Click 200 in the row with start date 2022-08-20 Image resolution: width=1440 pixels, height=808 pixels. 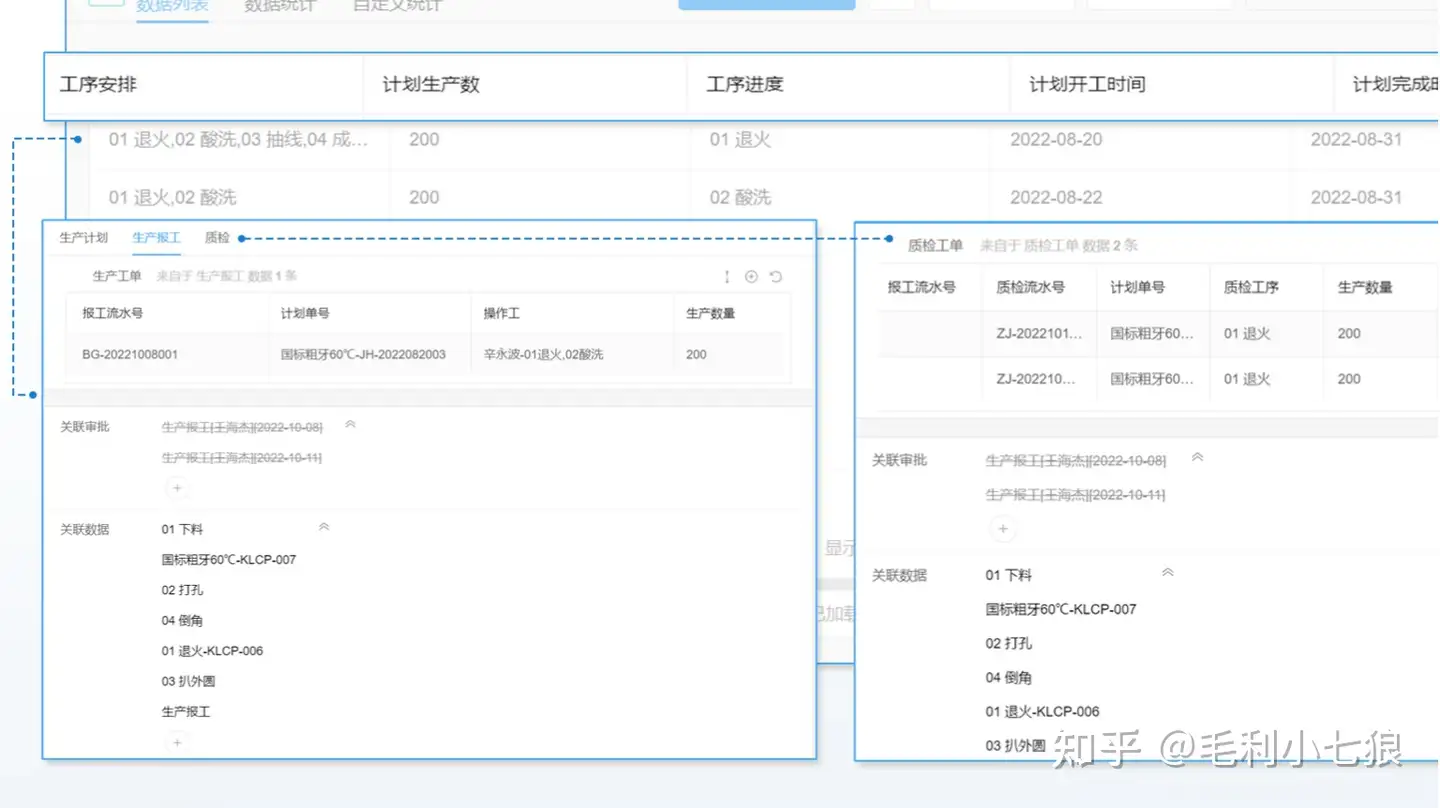[x=424, y=140]
